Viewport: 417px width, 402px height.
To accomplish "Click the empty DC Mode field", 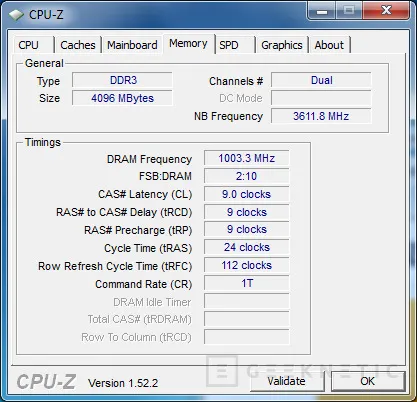I will (x=321, y=98).
